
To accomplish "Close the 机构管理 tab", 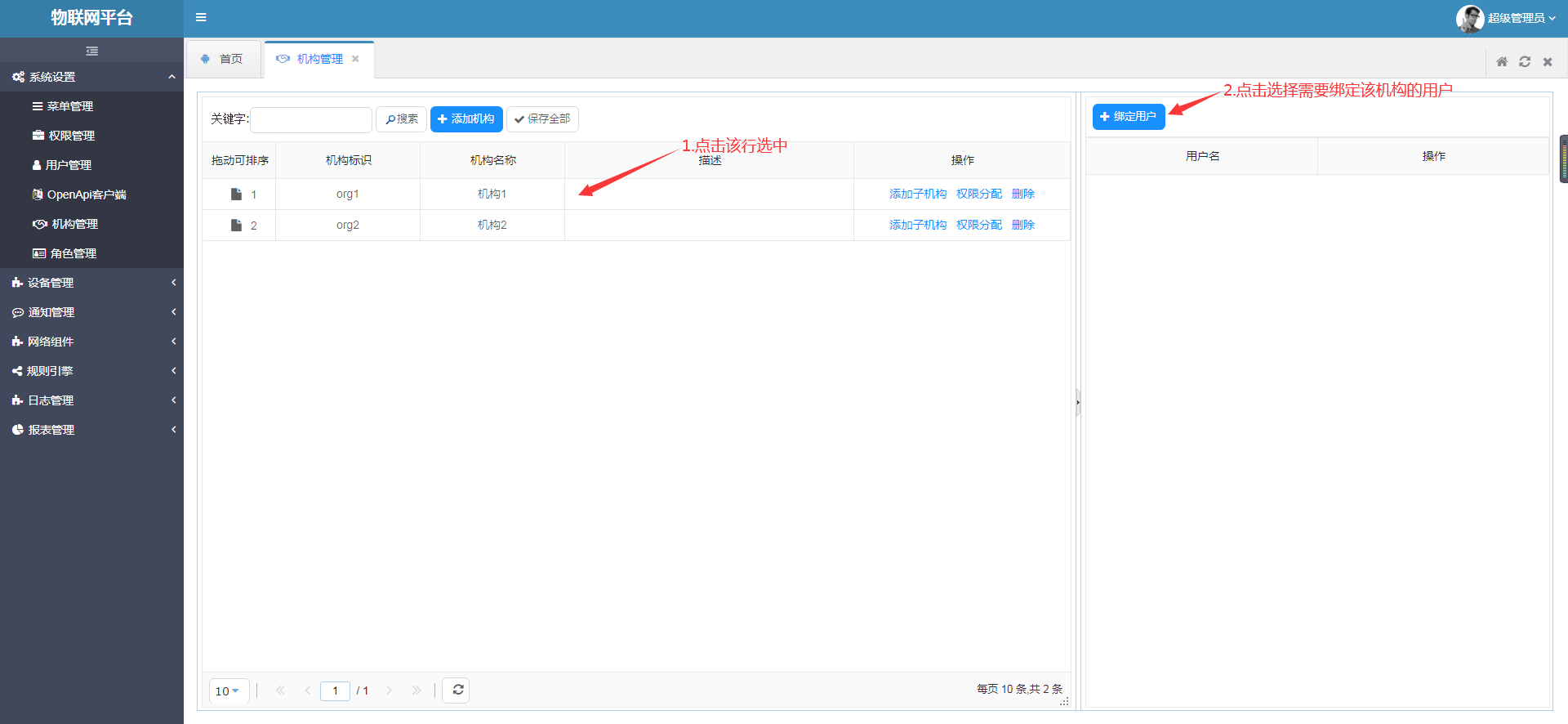I will click(355, 59).
